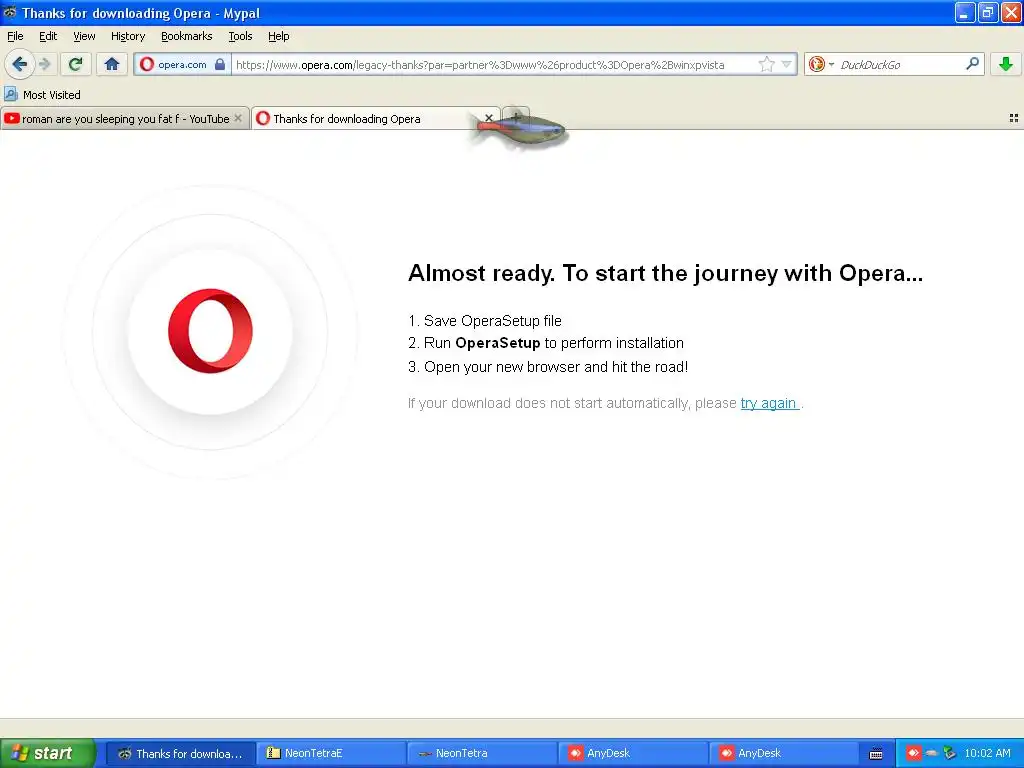Open the second AnyDesk taskbar button
The image size is (1024, 768).
click(784, 754)
